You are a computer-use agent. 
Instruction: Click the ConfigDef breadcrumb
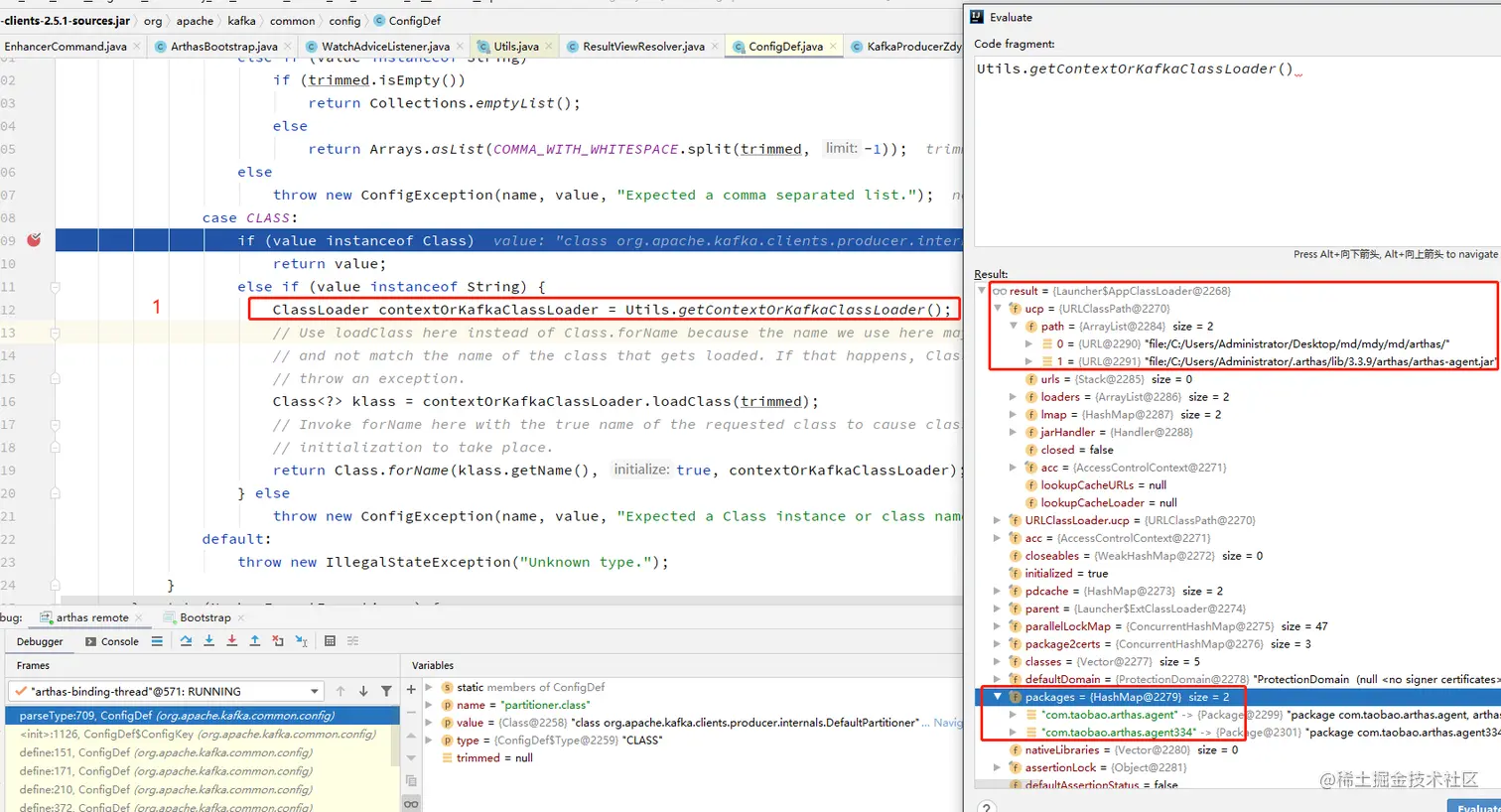(x=408, y=21)
